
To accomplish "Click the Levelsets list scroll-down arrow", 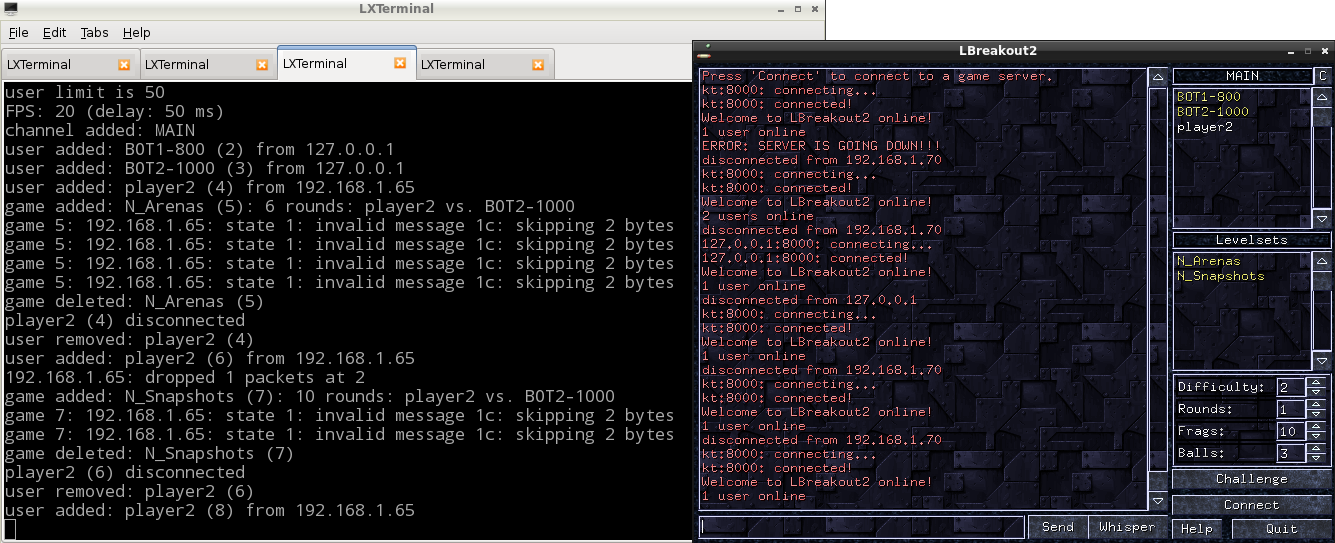I will point(1322,361).
